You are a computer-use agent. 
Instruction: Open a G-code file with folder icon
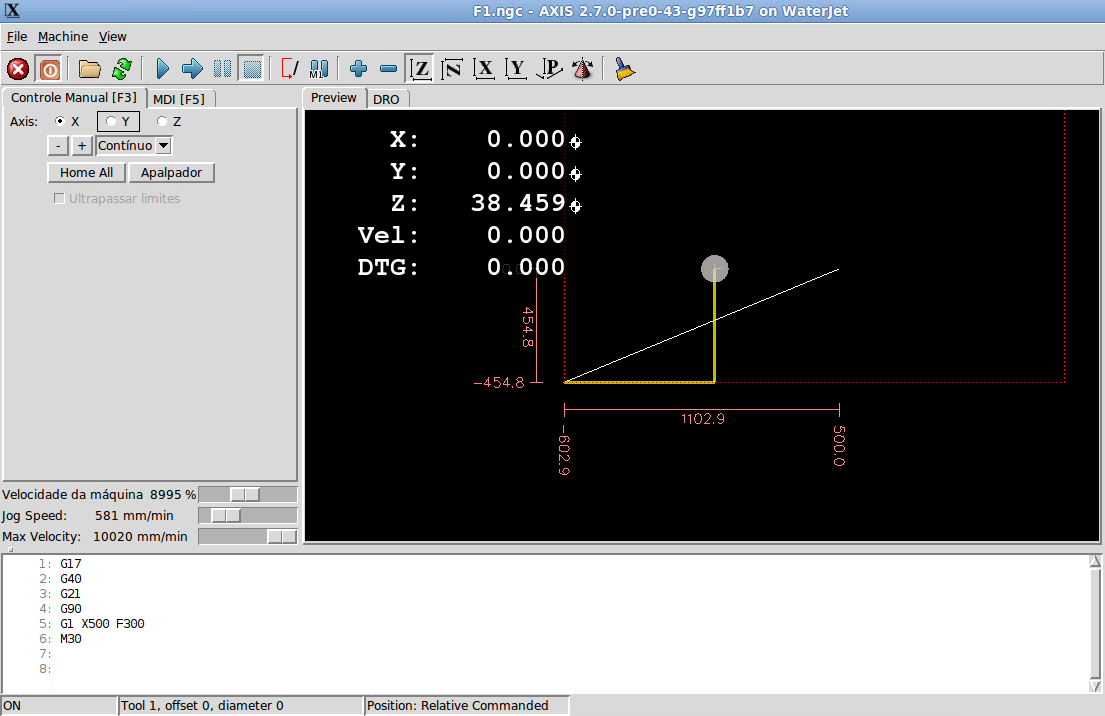point(89,69)
